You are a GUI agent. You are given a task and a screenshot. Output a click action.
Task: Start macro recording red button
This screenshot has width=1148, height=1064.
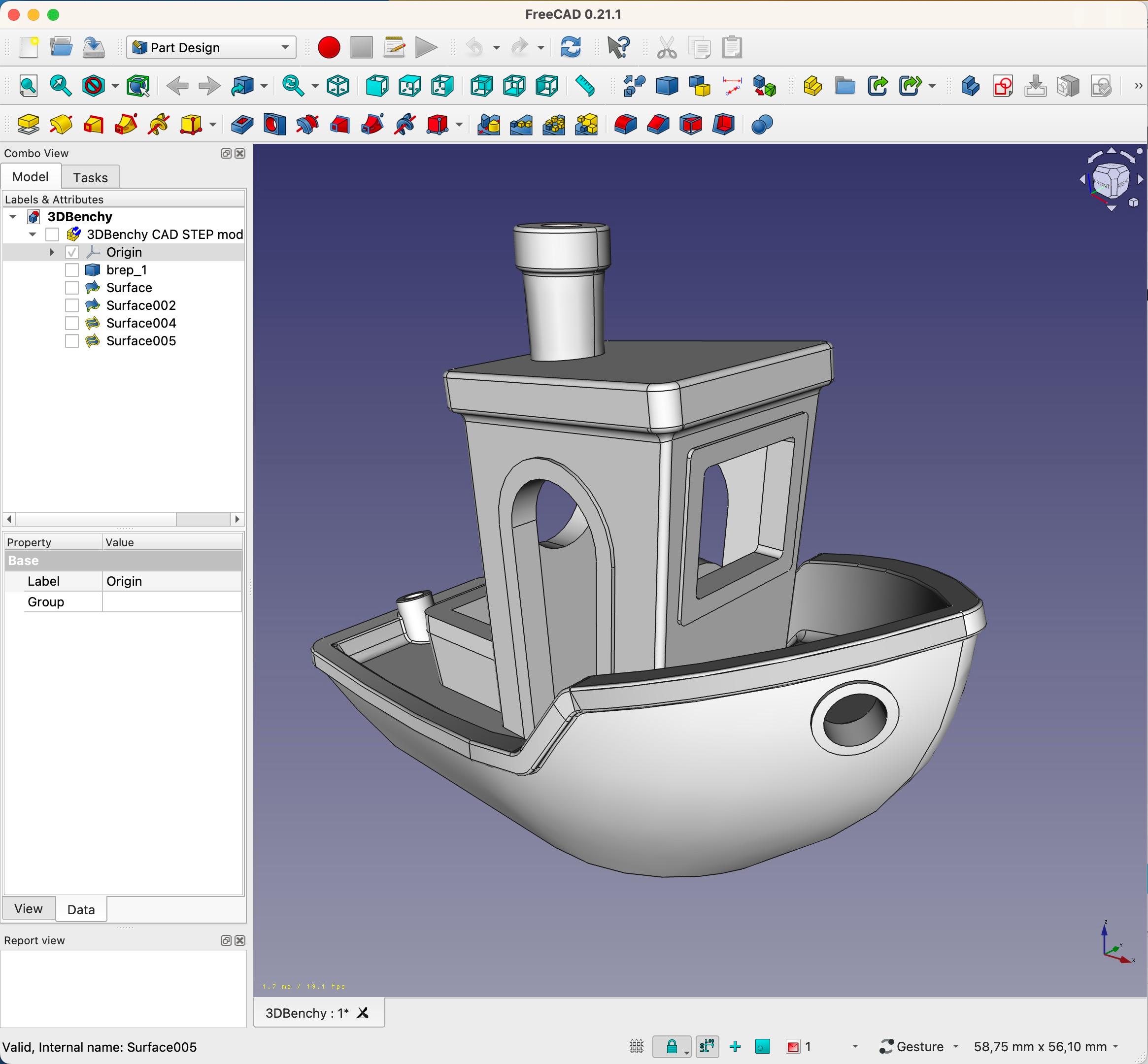(x=329, y=47)
